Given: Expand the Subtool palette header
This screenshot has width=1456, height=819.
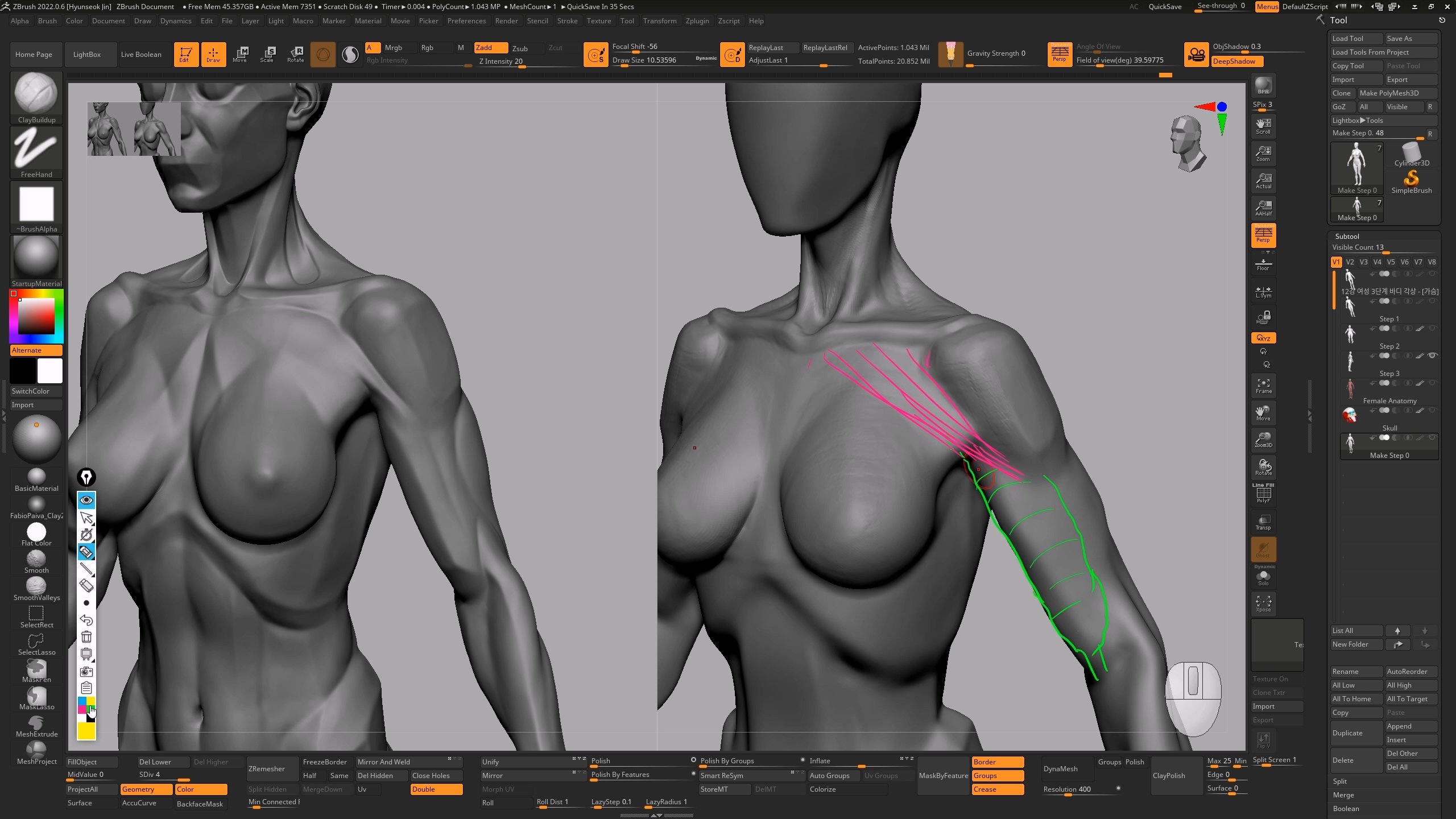Looking at the screenshot, I should pos(1347,236).
